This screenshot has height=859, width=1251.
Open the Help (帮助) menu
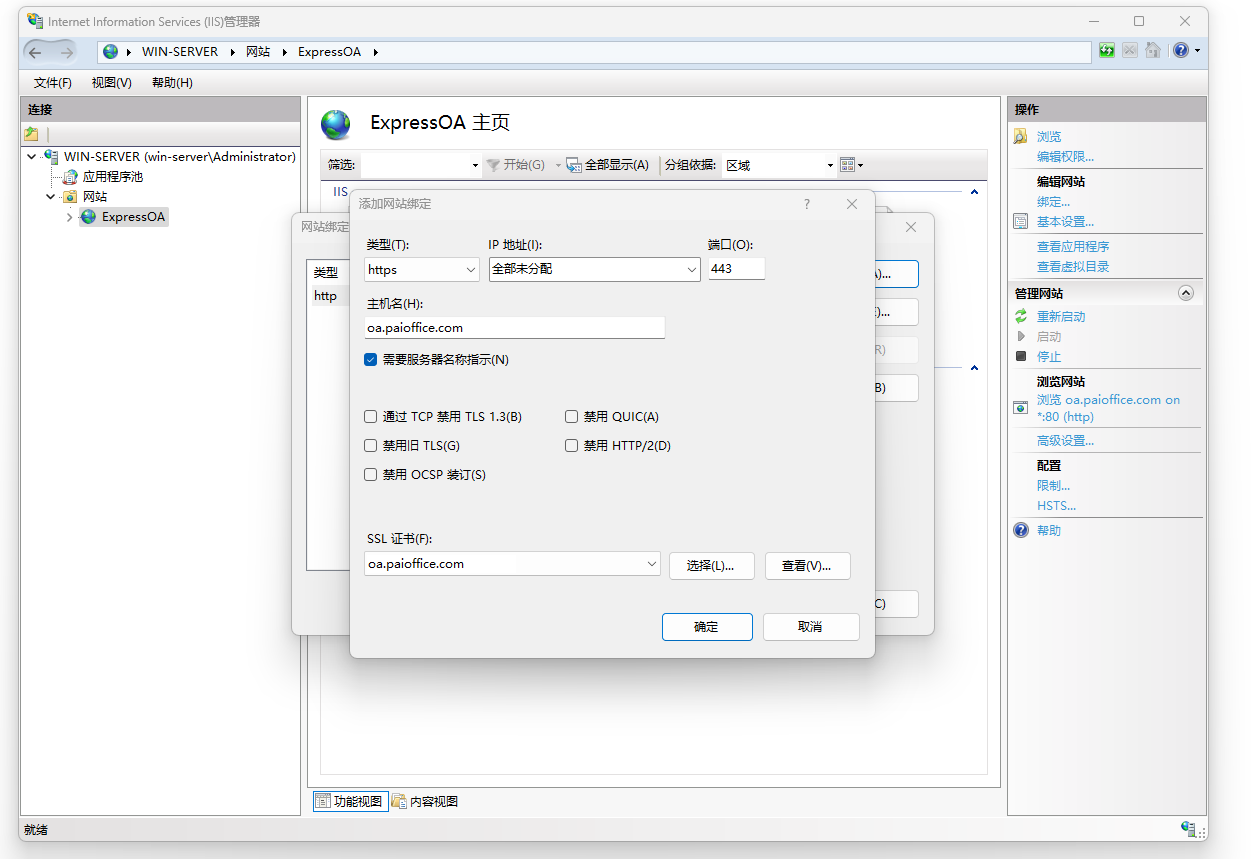click(x=172, y=82)
